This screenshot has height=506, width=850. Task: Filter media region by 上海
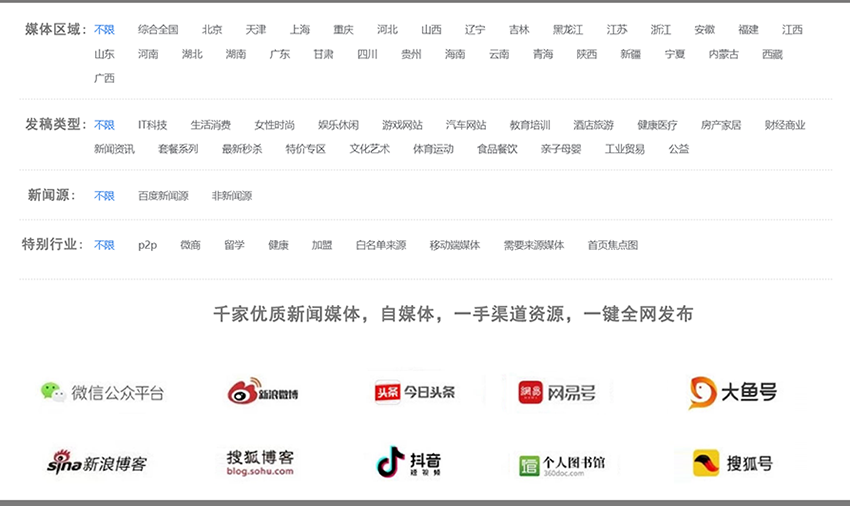tap(300, 29)
